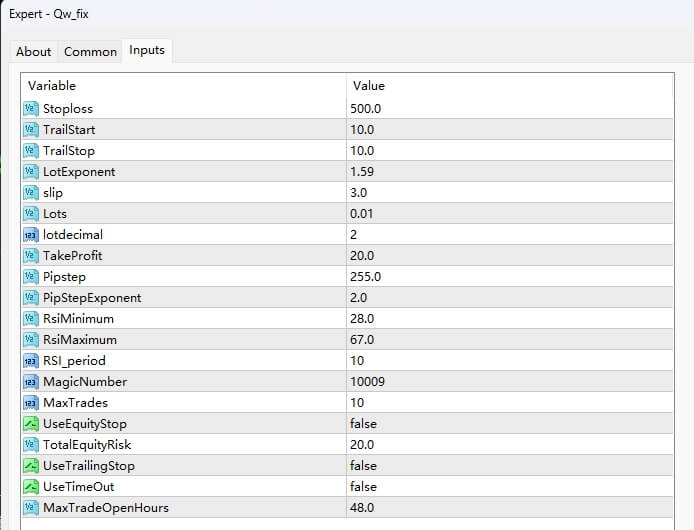Edit the Lots value 0.01

pos(362,213)
